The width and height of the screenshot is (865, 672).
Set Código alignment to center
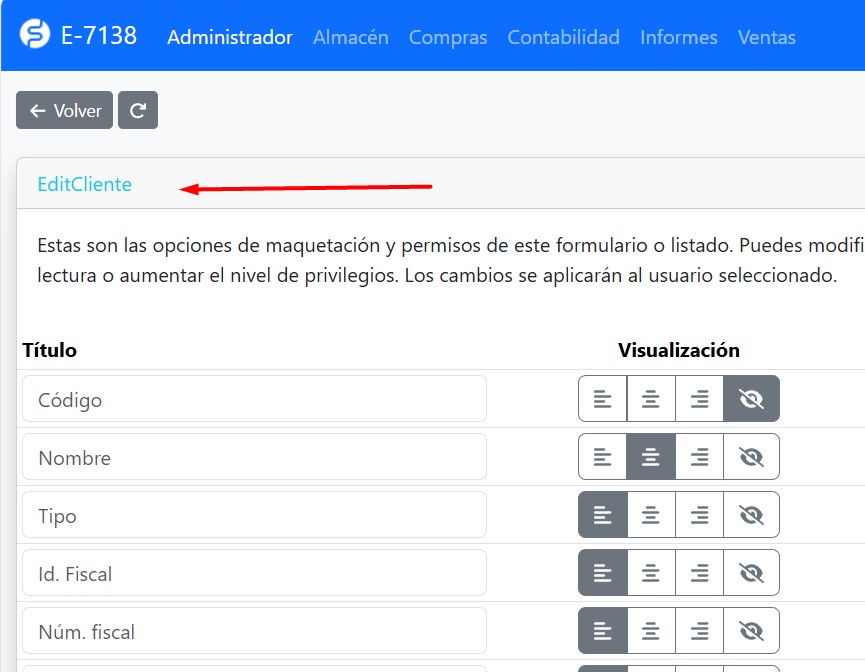[651, 399]
